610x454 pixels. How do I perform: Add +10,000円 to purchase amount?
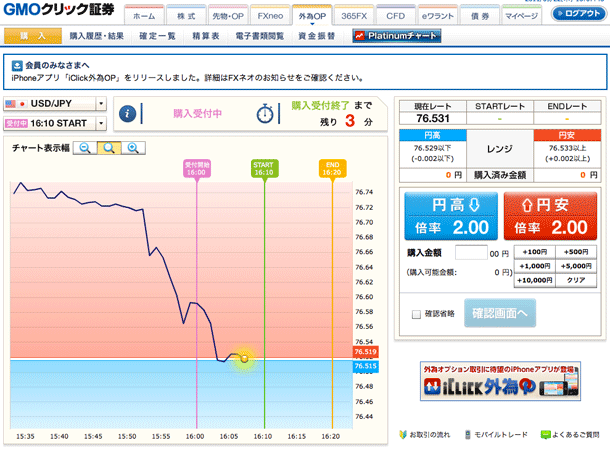(x=535, y=280)
